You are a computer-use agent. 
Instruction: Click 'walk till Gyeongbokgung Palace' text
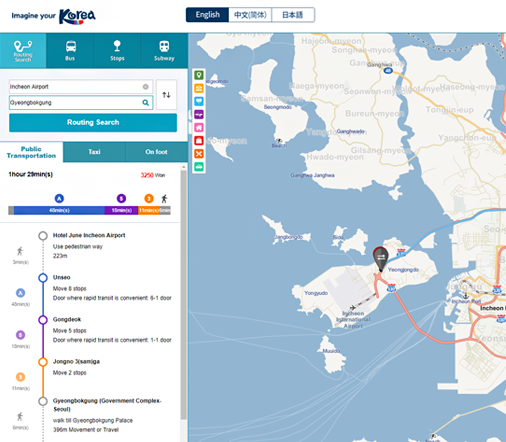click(x=93, y=420)
